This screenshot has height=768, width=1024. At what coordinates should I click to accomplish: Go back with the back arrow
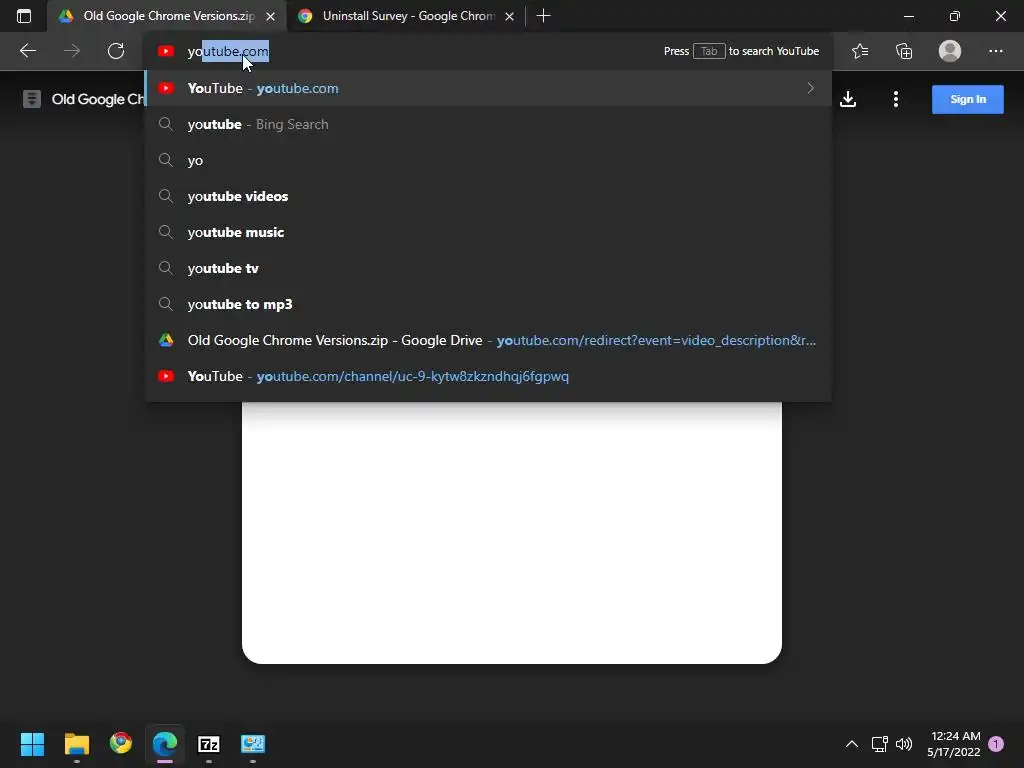(27, 51)
